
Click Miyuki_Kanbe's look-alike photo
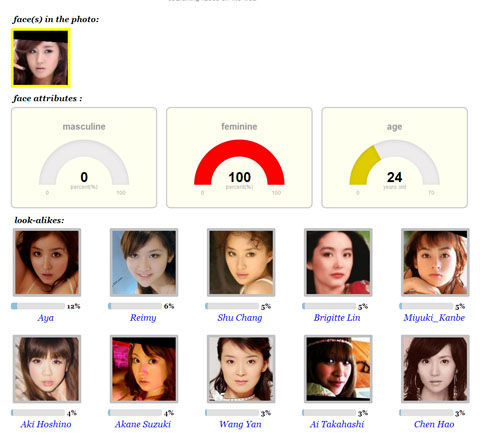point(435,262)
